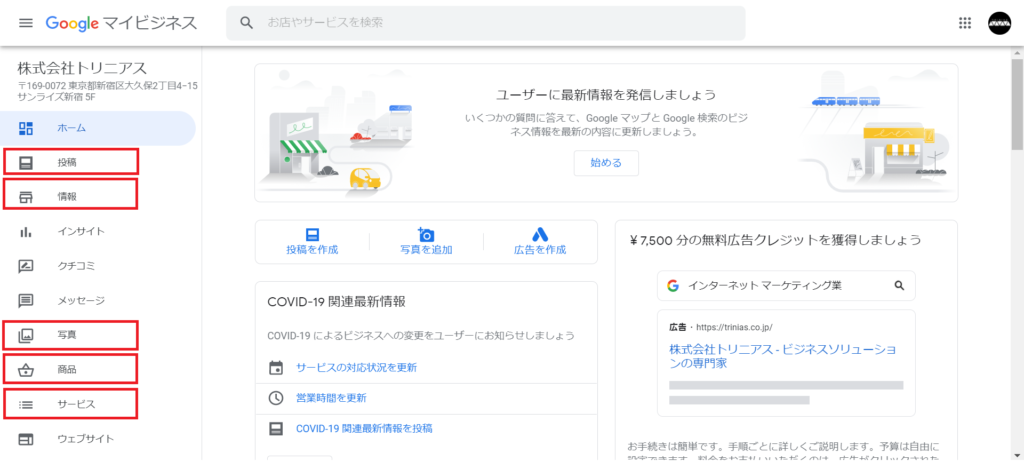Click the COVID-19 関連最新情報 card title
The image size is (1024, 461).
pyautogui.click(x=336, y=302)
